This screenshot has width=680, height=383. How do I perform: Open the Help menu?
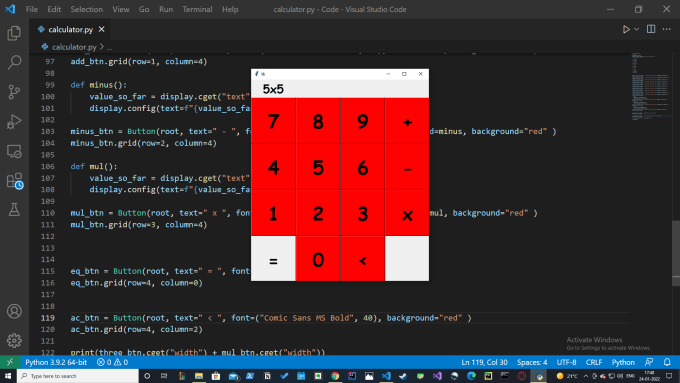point(230,9)
